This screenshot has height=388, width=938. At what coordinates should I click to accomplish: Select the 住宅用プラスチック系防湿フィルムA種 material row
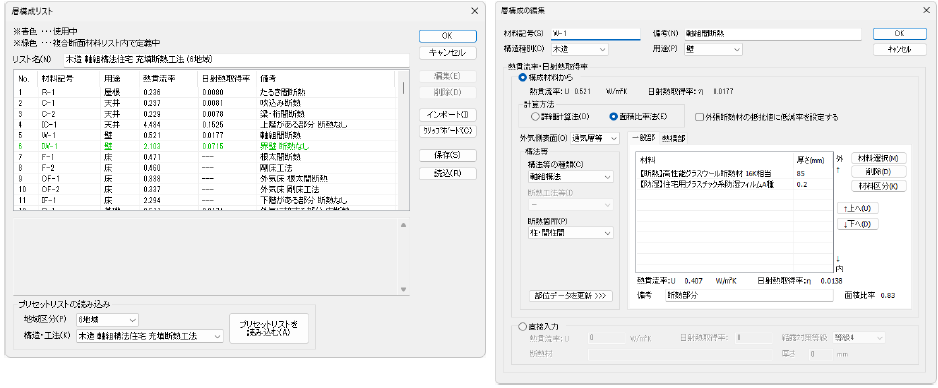pos(735,184)
